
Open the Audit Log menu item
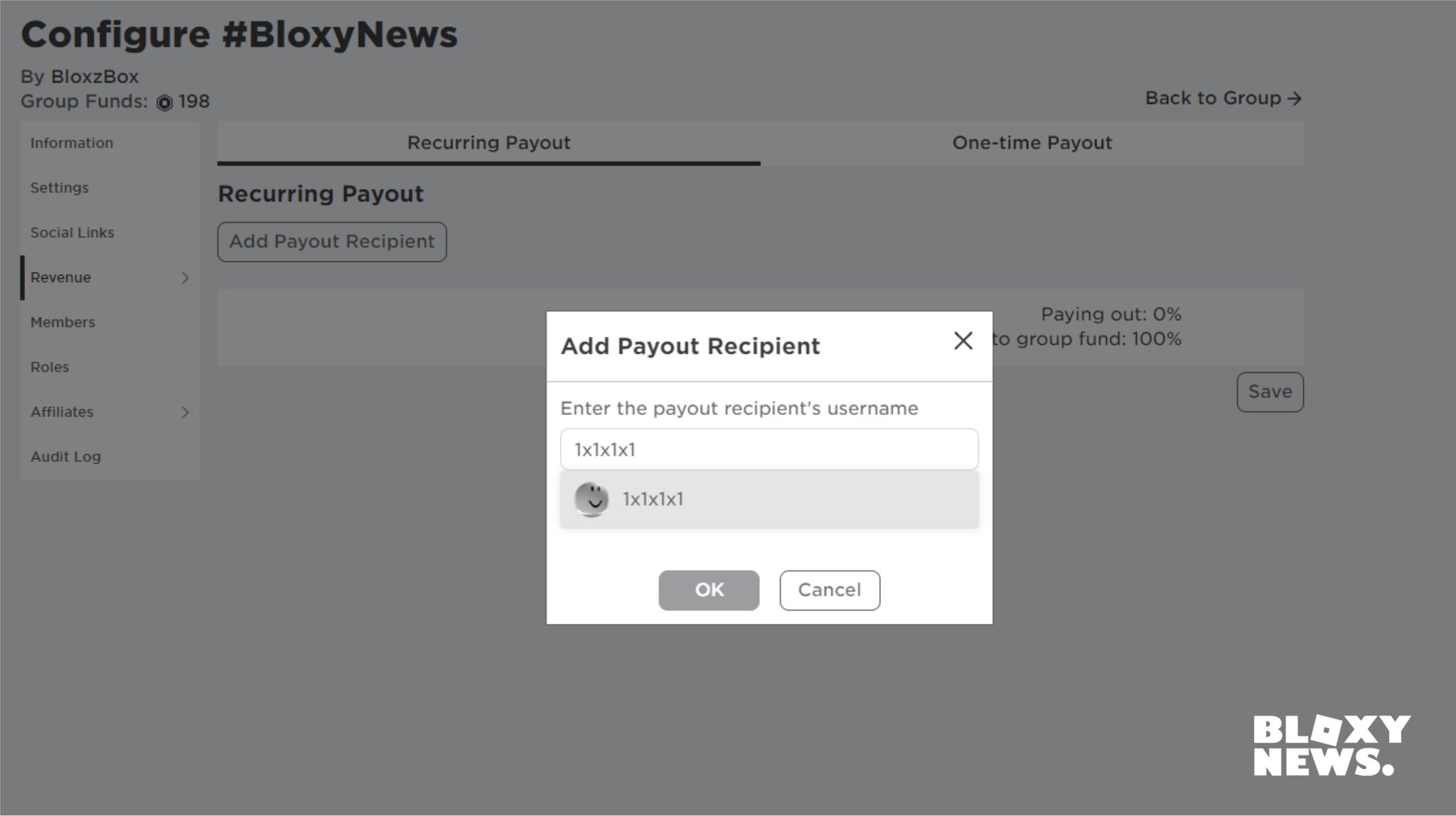[65, 456]
